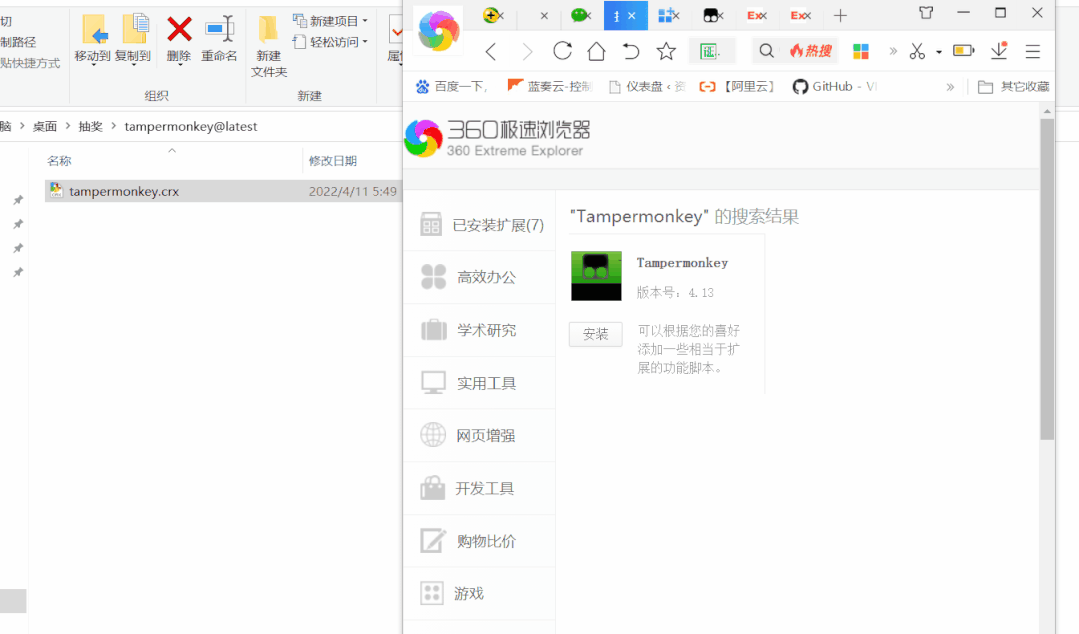
Task: Click 移动到 in Explorer ribbon
Action: [92, 39]
